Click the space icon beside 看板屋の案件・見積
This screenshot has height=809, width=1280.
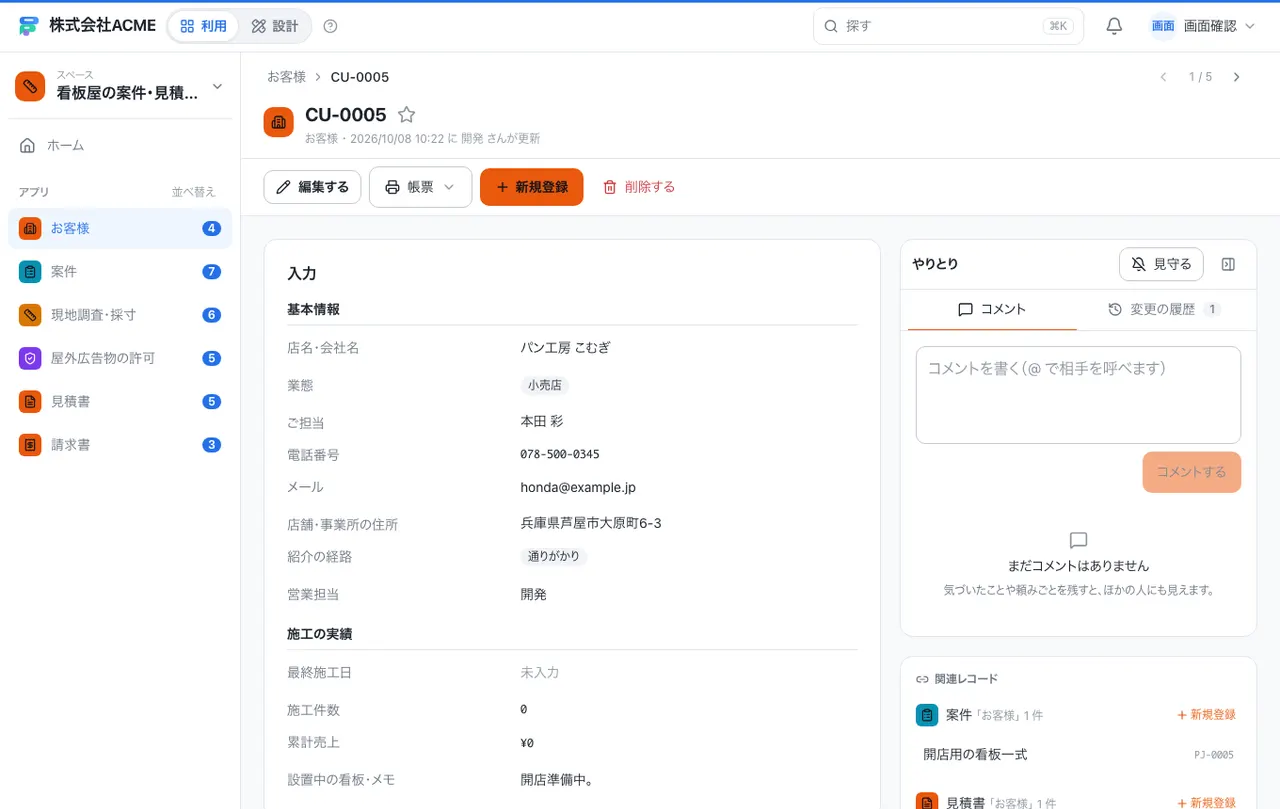click(30, 86)
